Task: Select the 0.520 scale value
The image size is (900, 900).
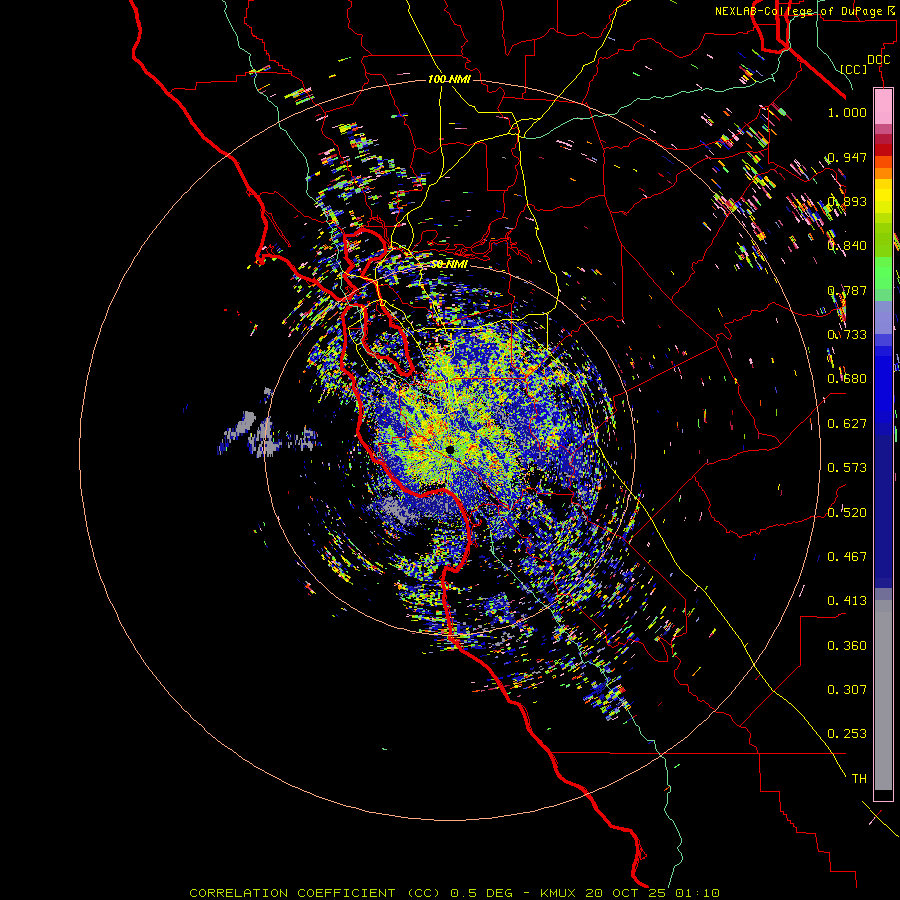Action: [847, 513]
